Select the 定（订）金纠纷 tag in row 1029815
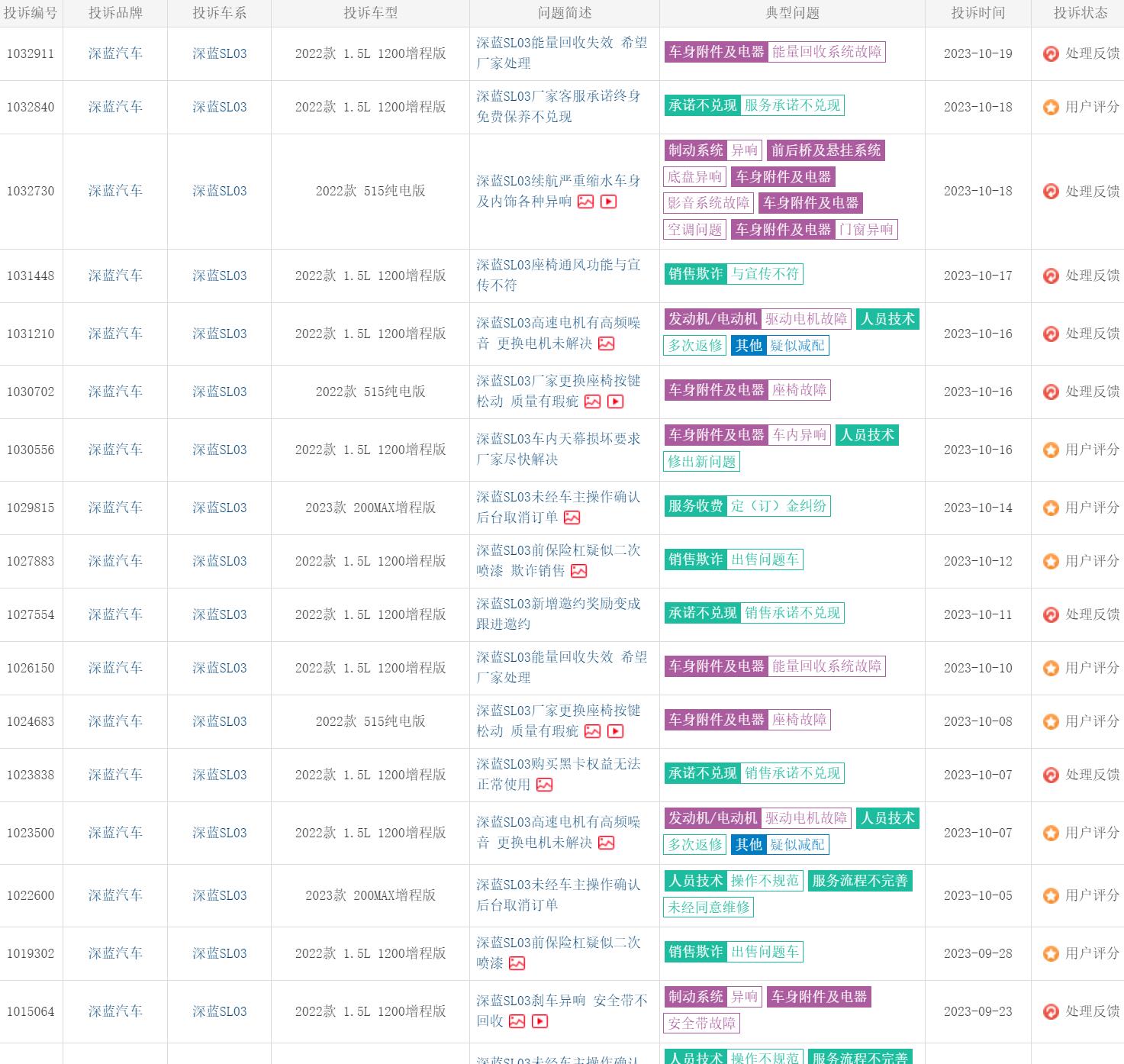The width and height of the screenshot is (1124, 1064). point(779,506)
